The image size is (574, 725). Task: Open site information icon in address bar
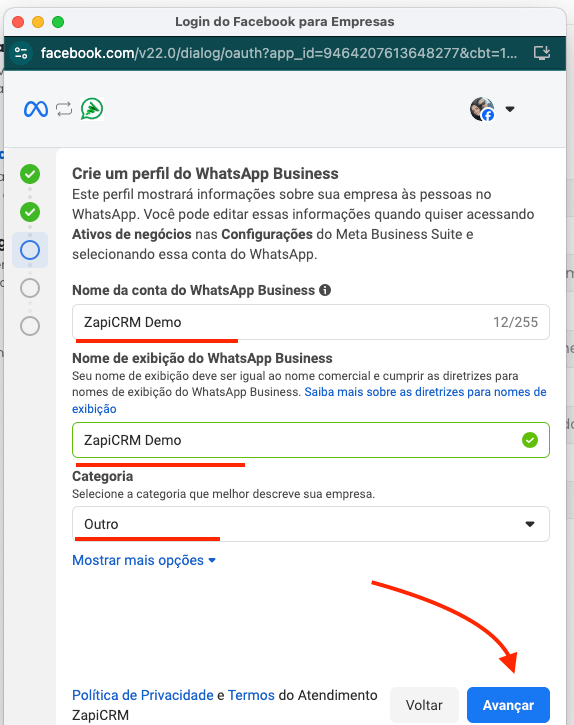(21, 53)
